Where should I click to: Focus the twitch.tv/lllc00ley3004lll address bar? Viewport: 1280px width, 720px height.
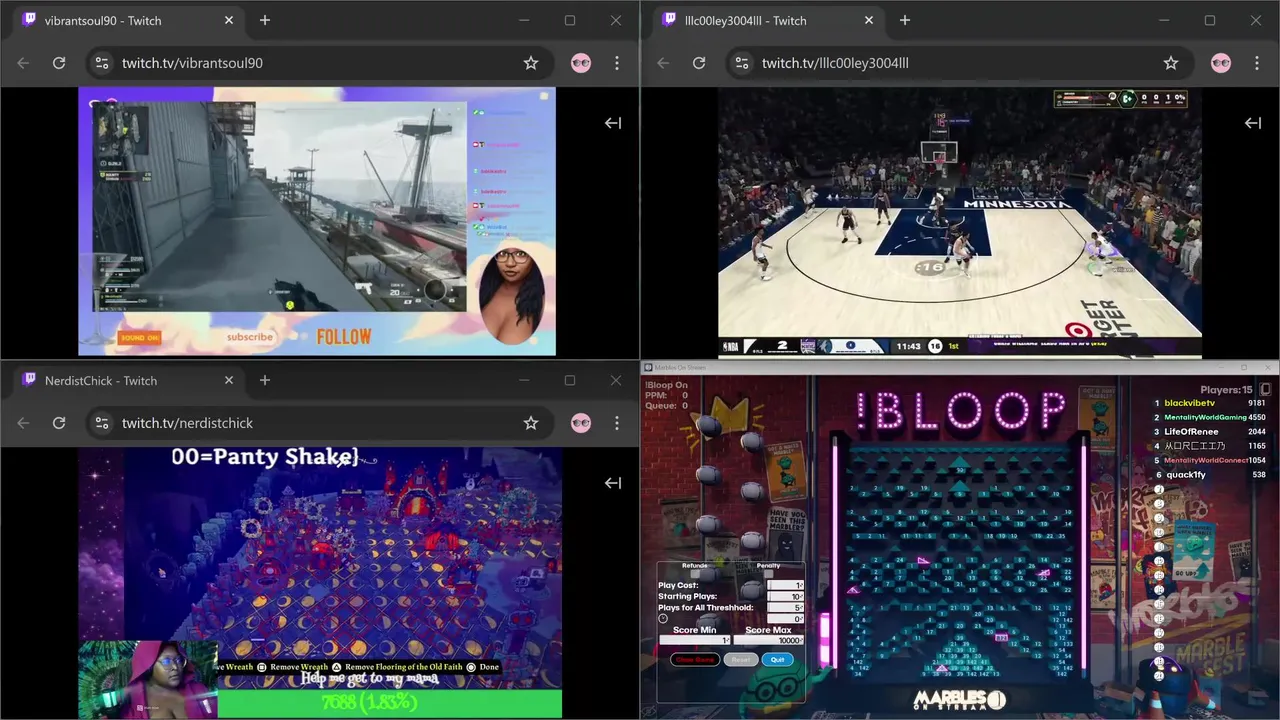tap(958, 63)
